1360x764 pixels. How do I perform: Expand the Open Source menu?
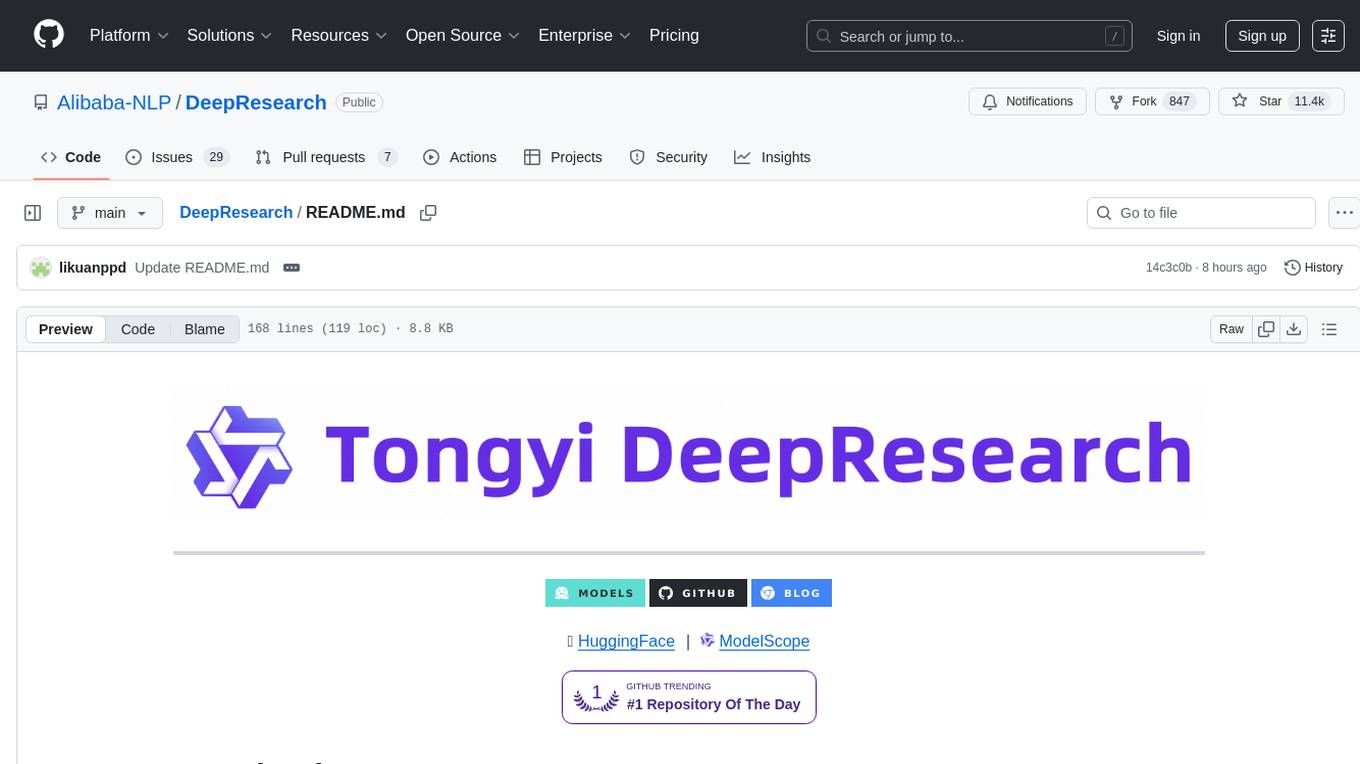coord(463,35)
